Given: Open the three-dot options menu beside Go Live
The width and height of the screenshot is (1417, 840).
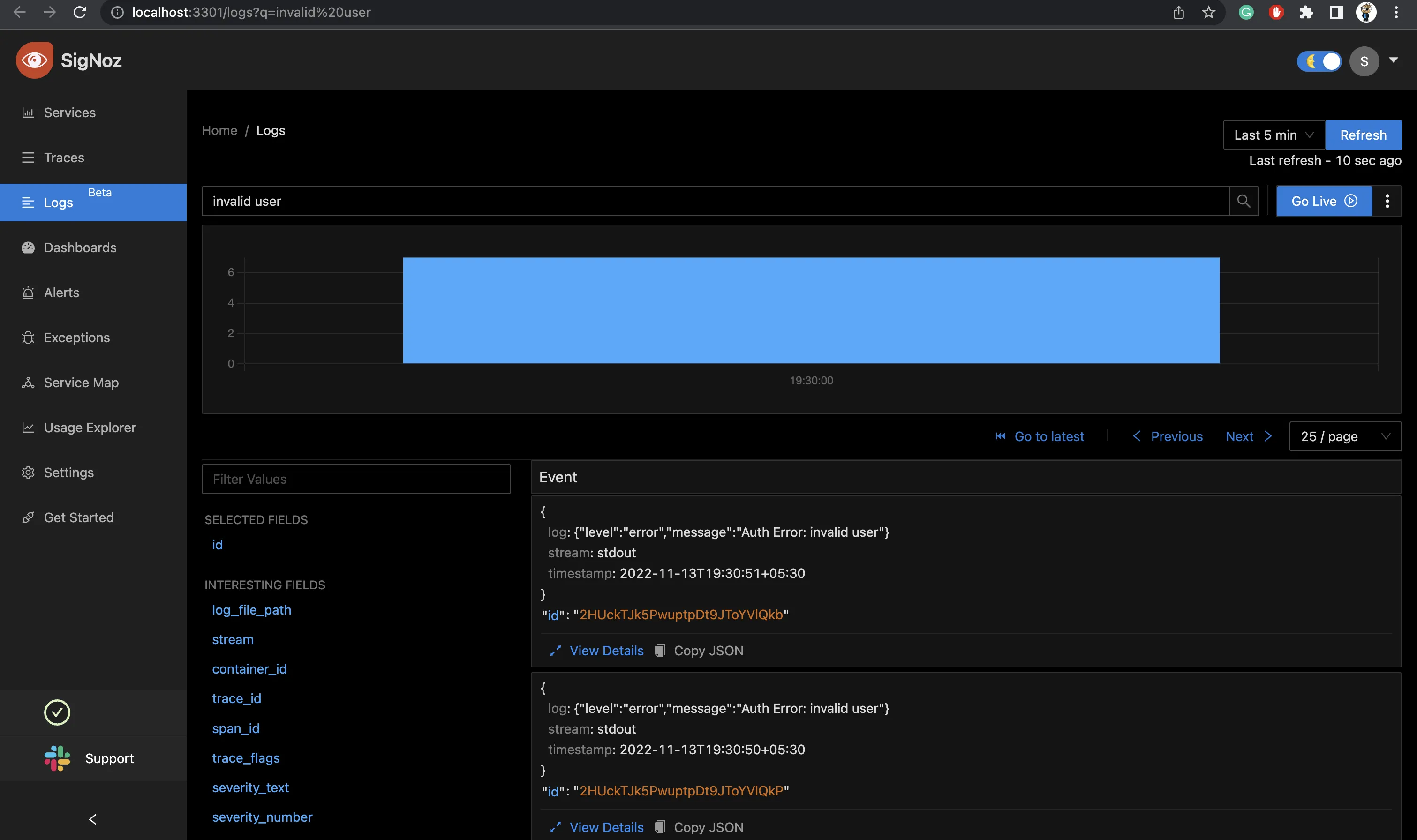Looking at the screenshot, I should click(1387, 201).
